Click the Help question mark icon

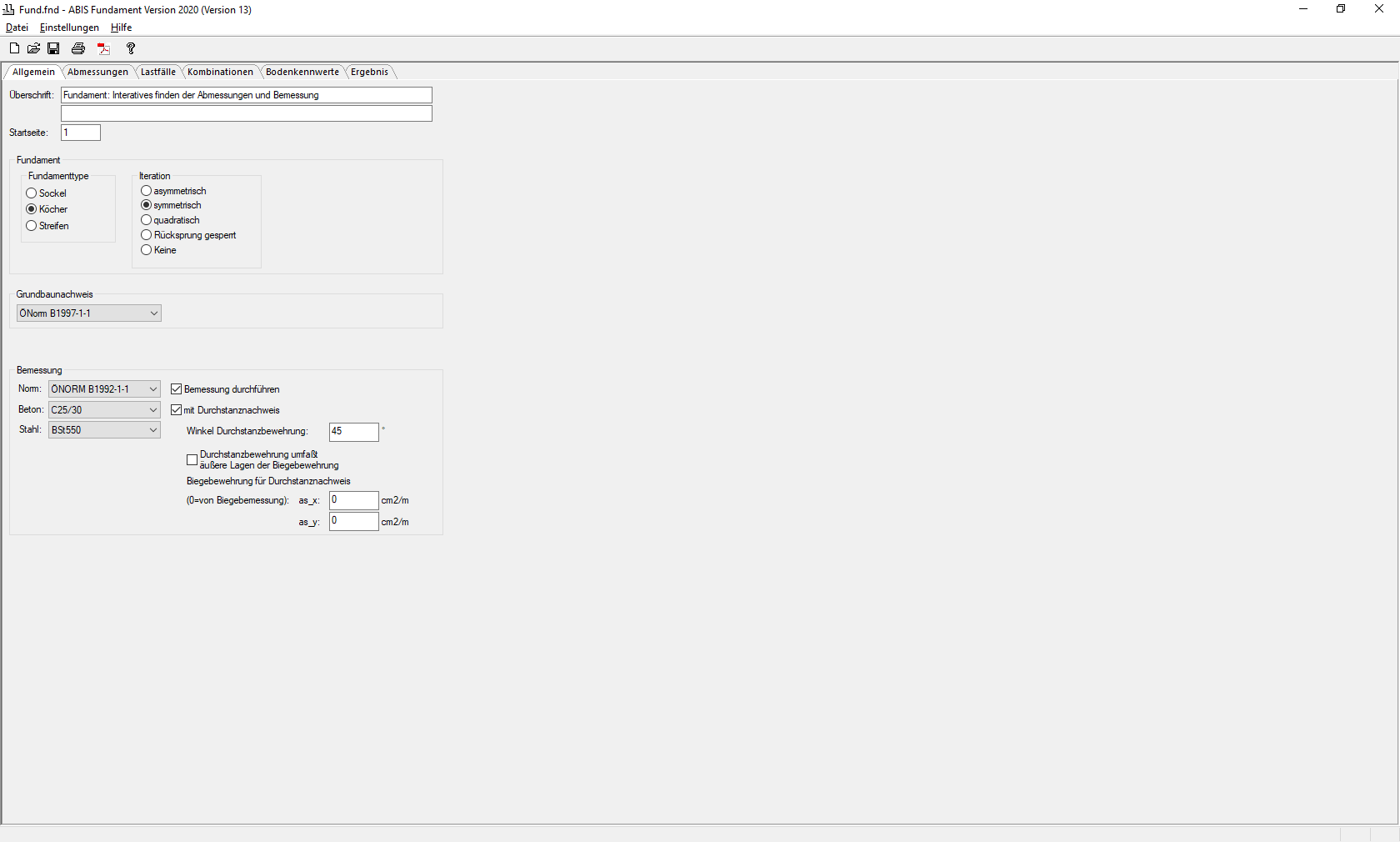tap(131, 48)
